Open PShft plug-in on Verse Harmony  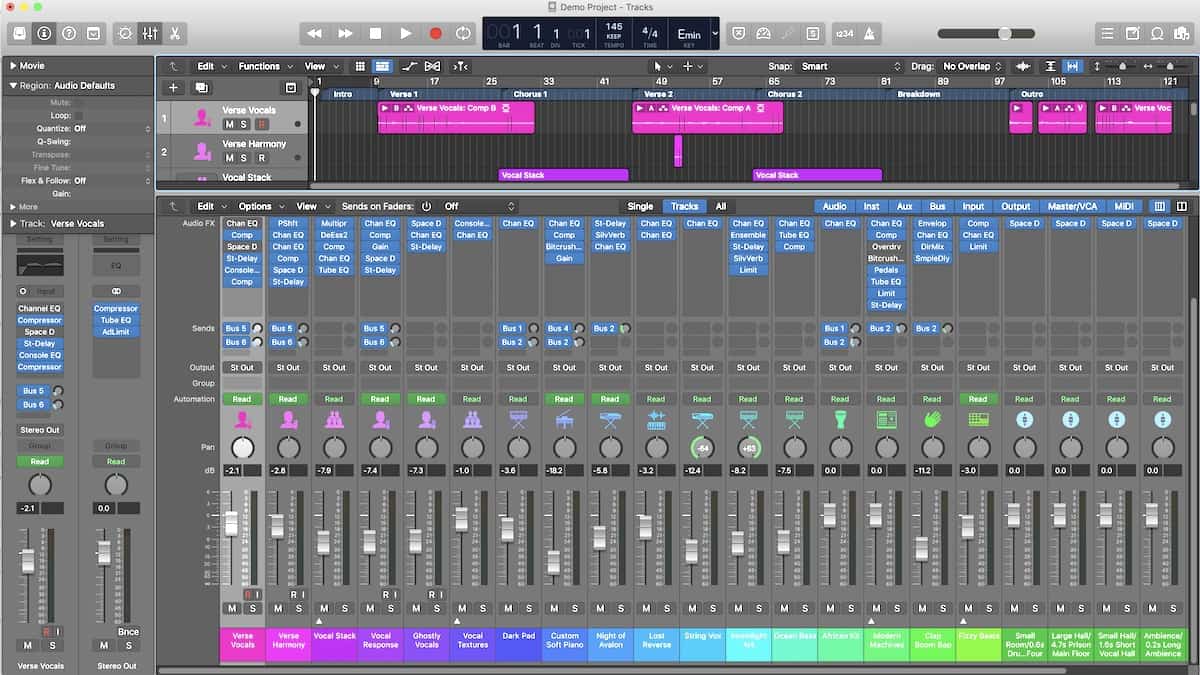(288, 223)
